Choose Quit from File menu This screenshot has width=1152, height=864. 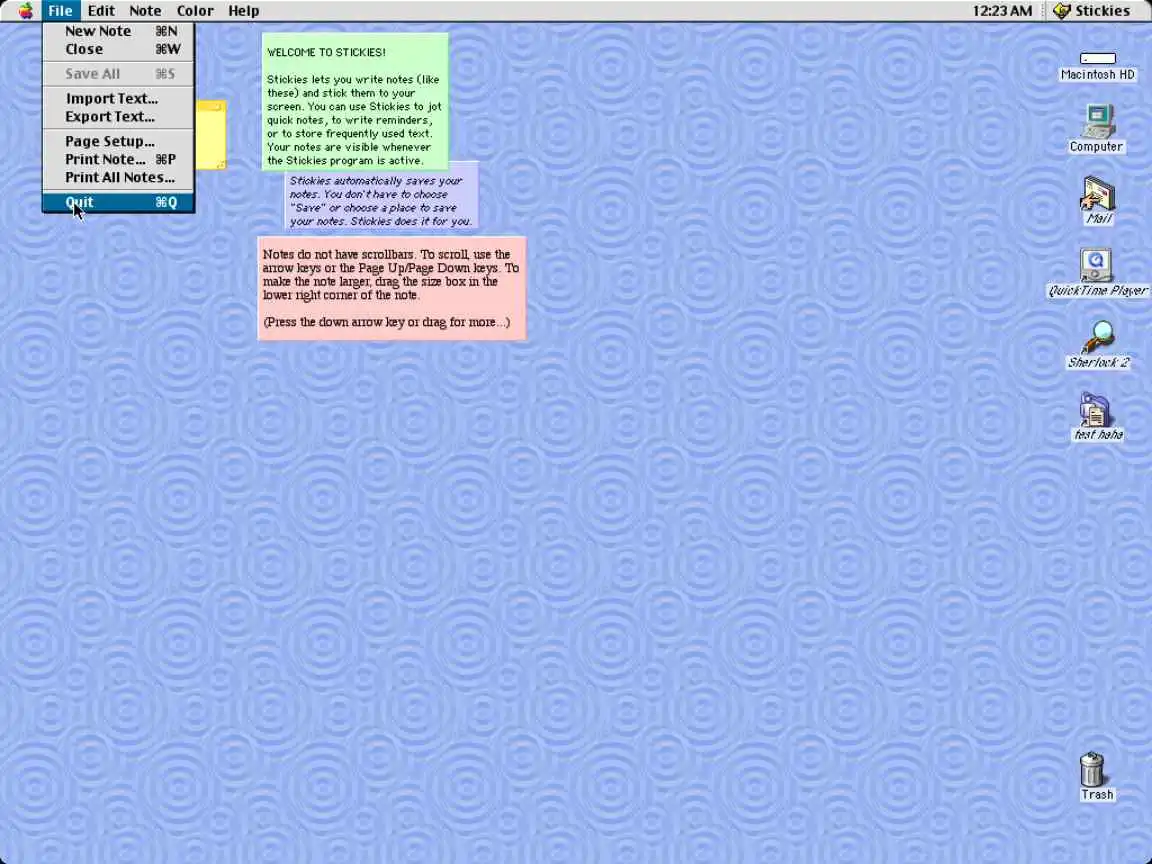pyautogui.click(x=118, y=202)
